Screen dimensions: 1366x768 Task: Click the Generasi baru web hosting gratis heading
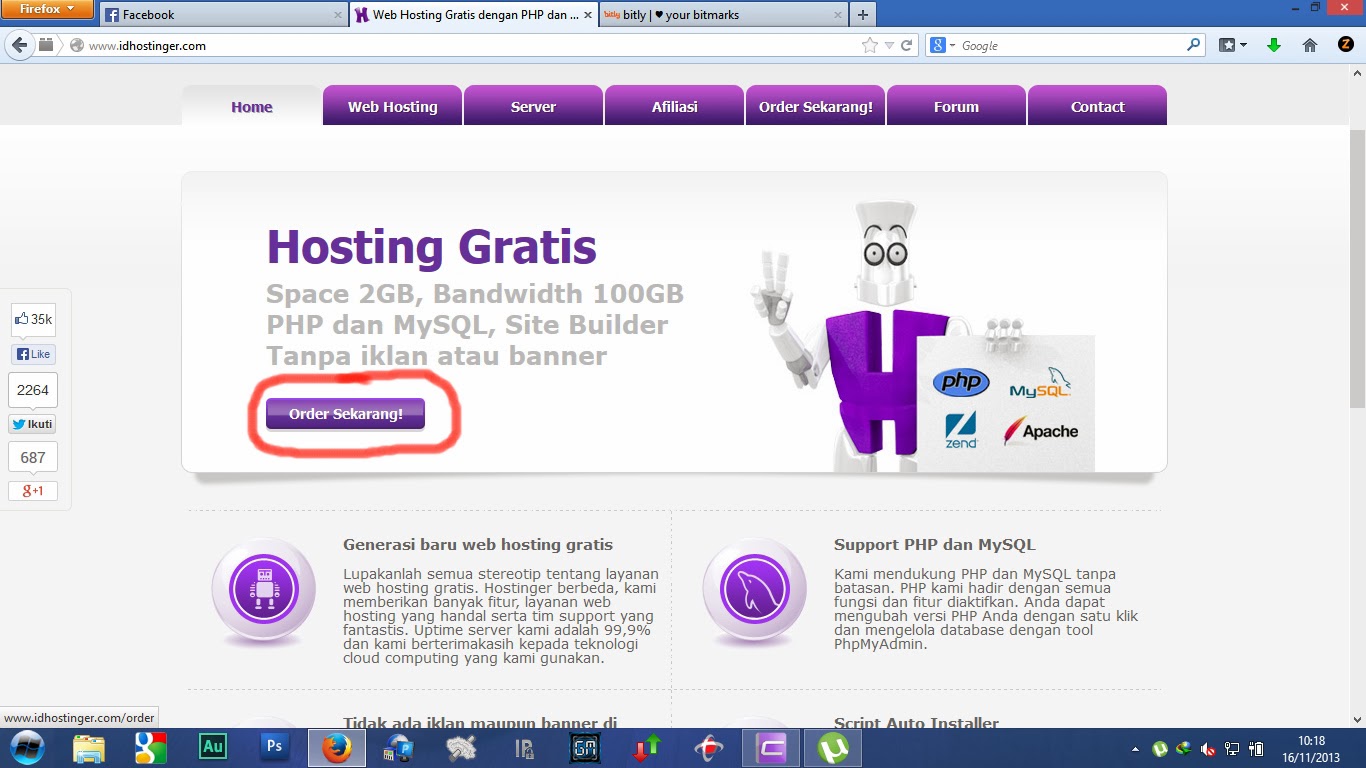point(478,545)
